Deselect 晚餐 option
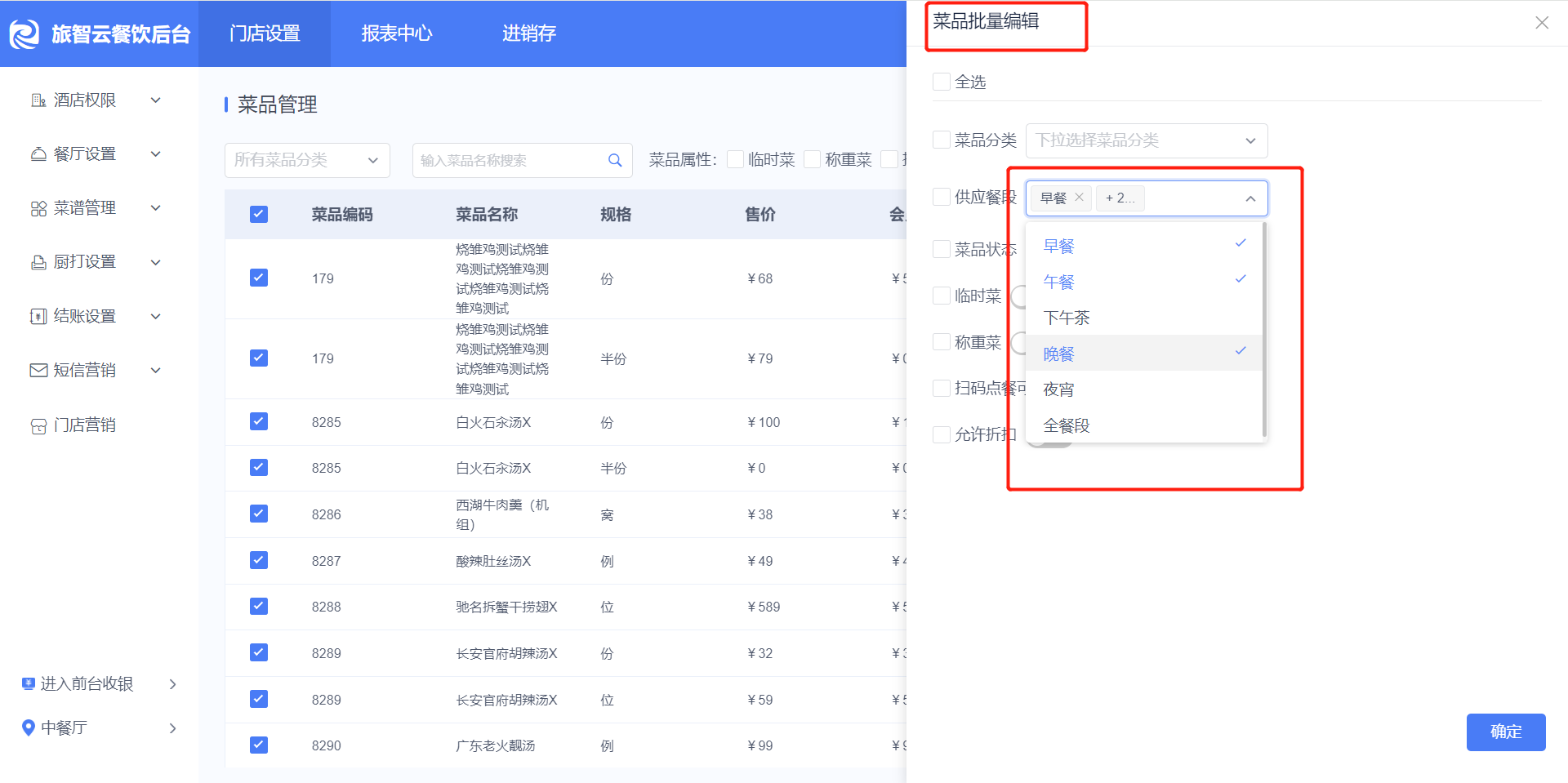 (x=1144, y=354)
